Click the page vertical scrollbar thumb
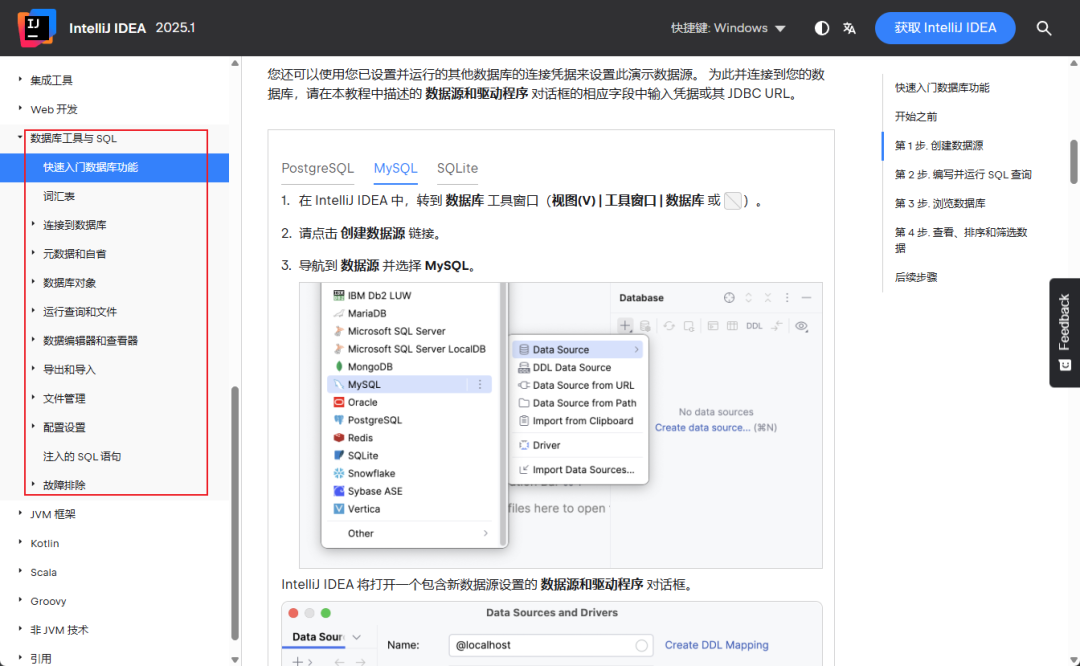Screen dimensions: 1080x666 (x=1074, y=163)
